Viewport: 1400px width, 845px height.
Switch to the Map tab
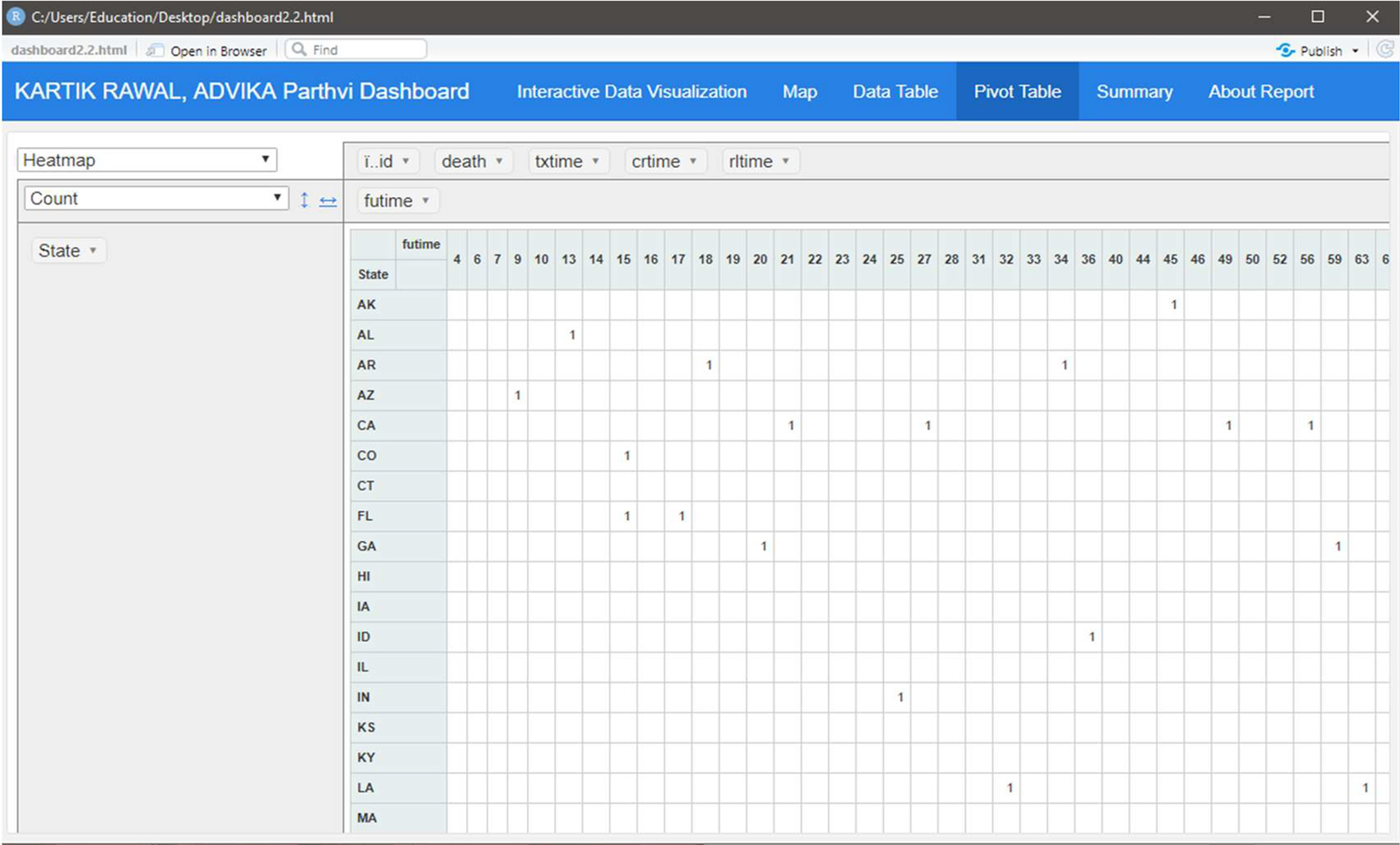pyautogui.click(x=800, y=91)
